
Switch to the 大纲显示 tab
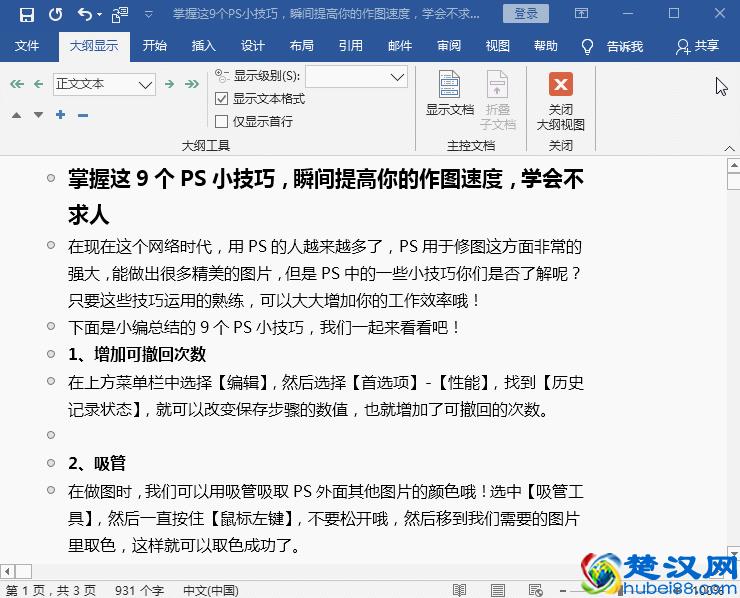click(x=94, y=46)
